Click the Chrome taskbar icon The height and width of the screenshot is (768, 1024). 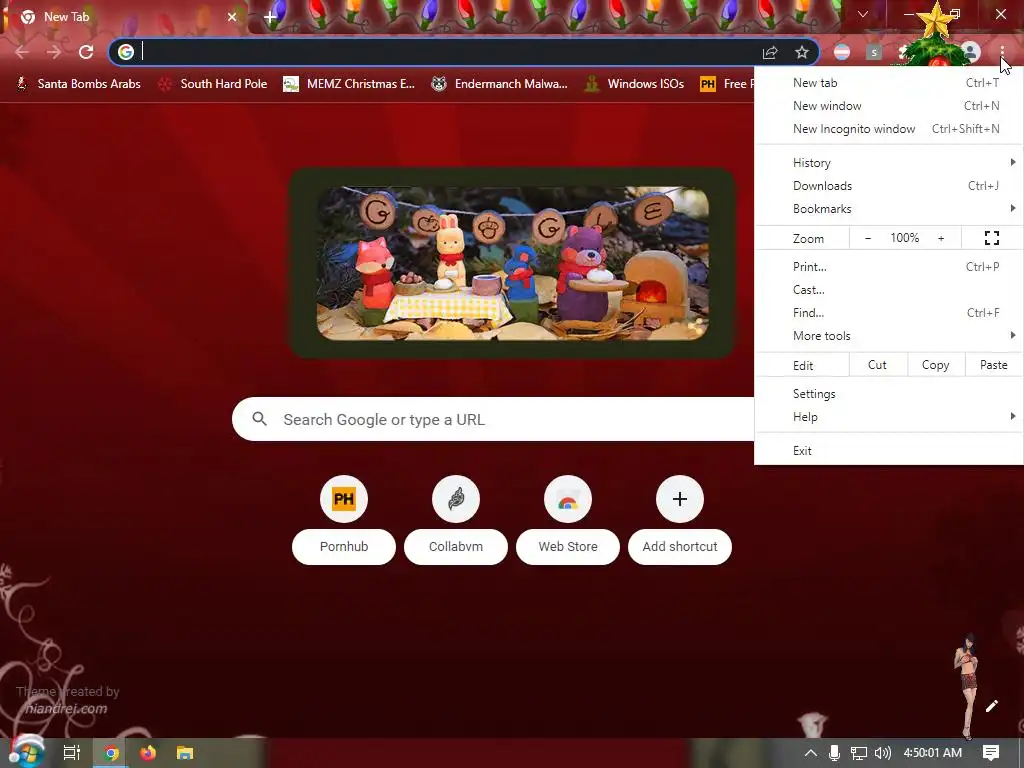click(111, 753)
